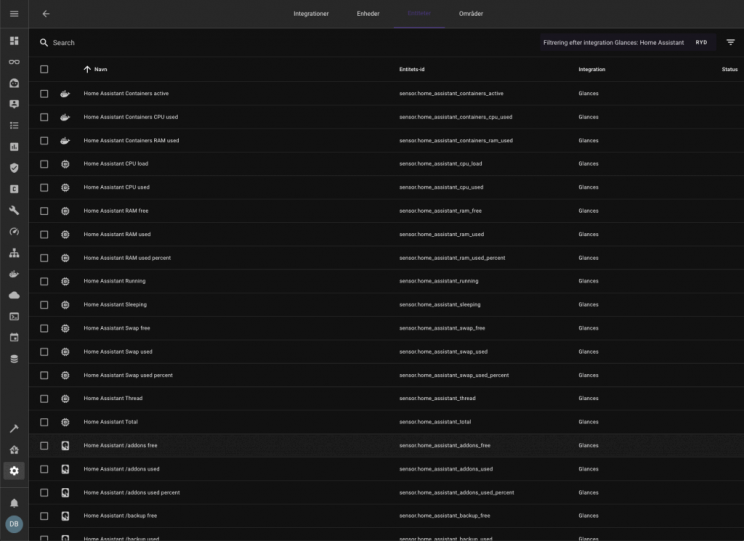Select sensor.home_assistant_containers_ram_used id

pos(456,140)
